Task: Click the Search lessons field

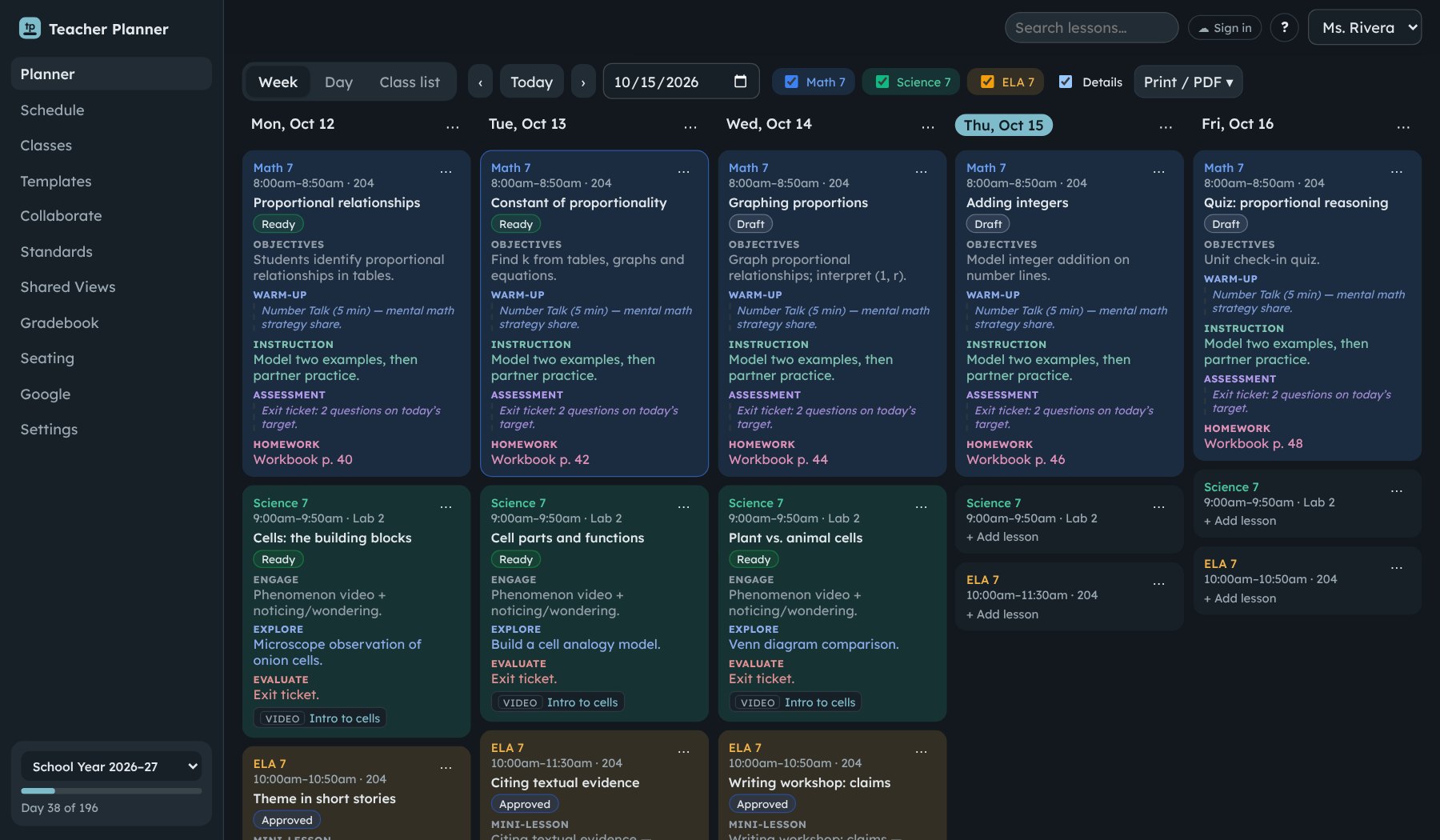Action: point(1091,28)
